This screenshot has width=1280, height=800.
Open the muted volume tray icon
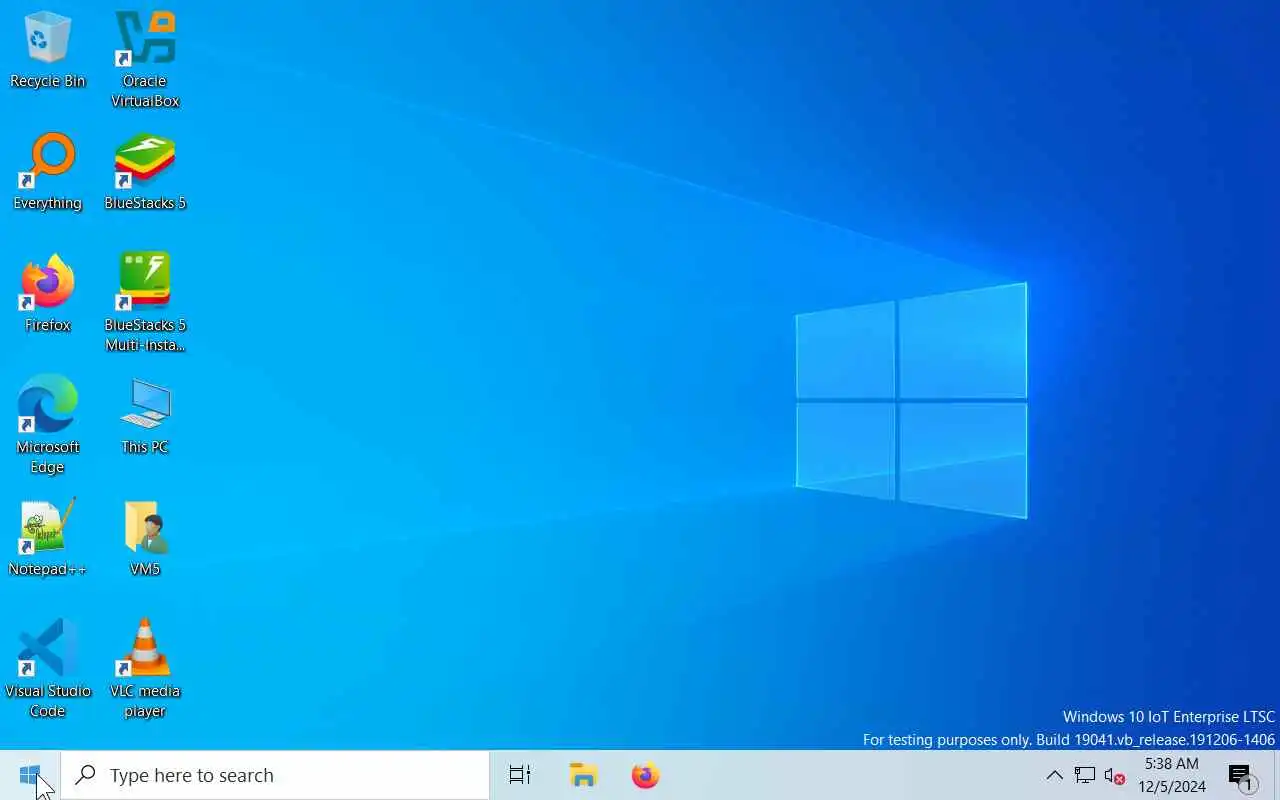[1115, 775]
